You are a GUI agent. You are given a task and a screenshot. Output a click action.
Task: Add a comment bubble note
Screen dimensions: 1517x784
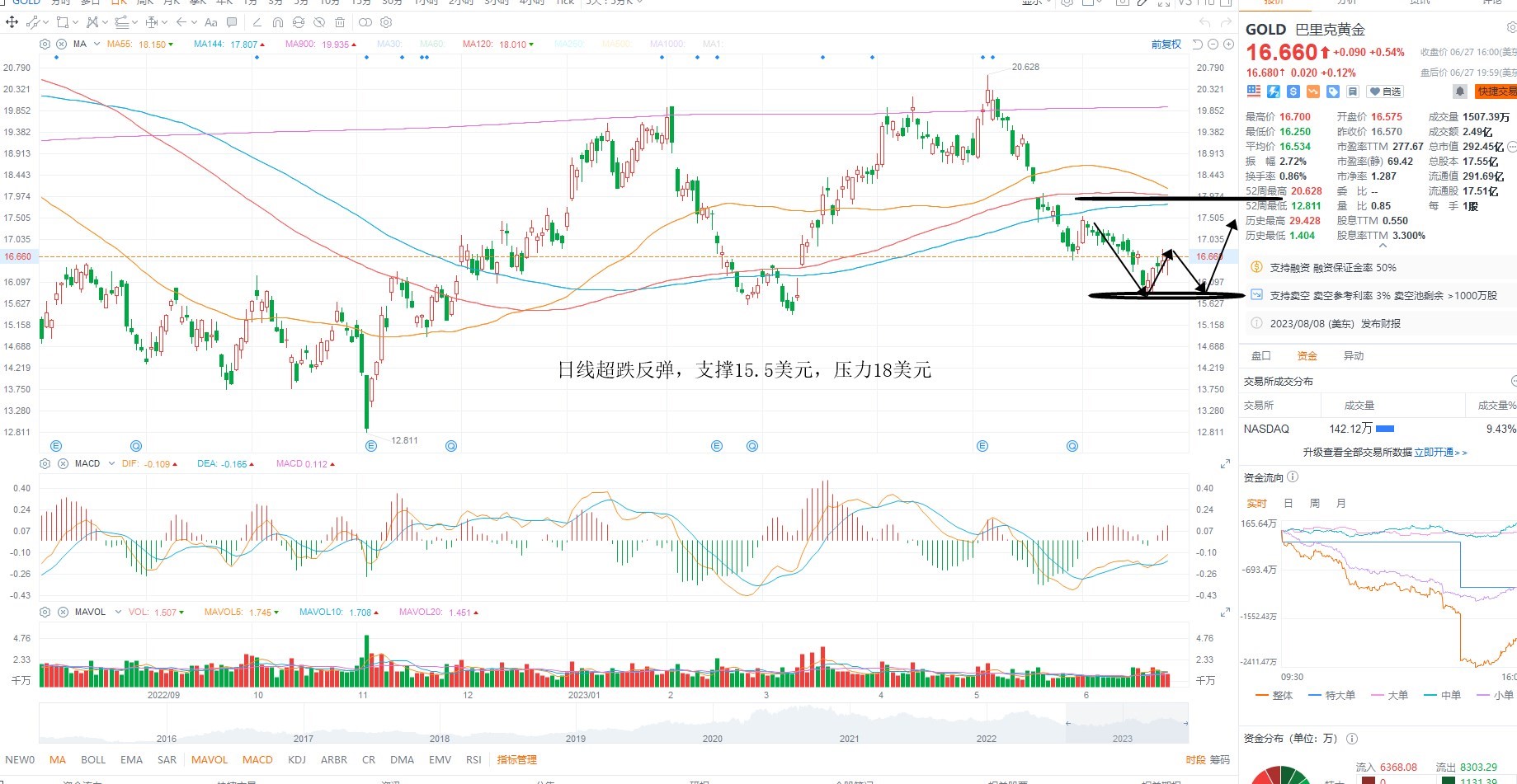[232, 22]
